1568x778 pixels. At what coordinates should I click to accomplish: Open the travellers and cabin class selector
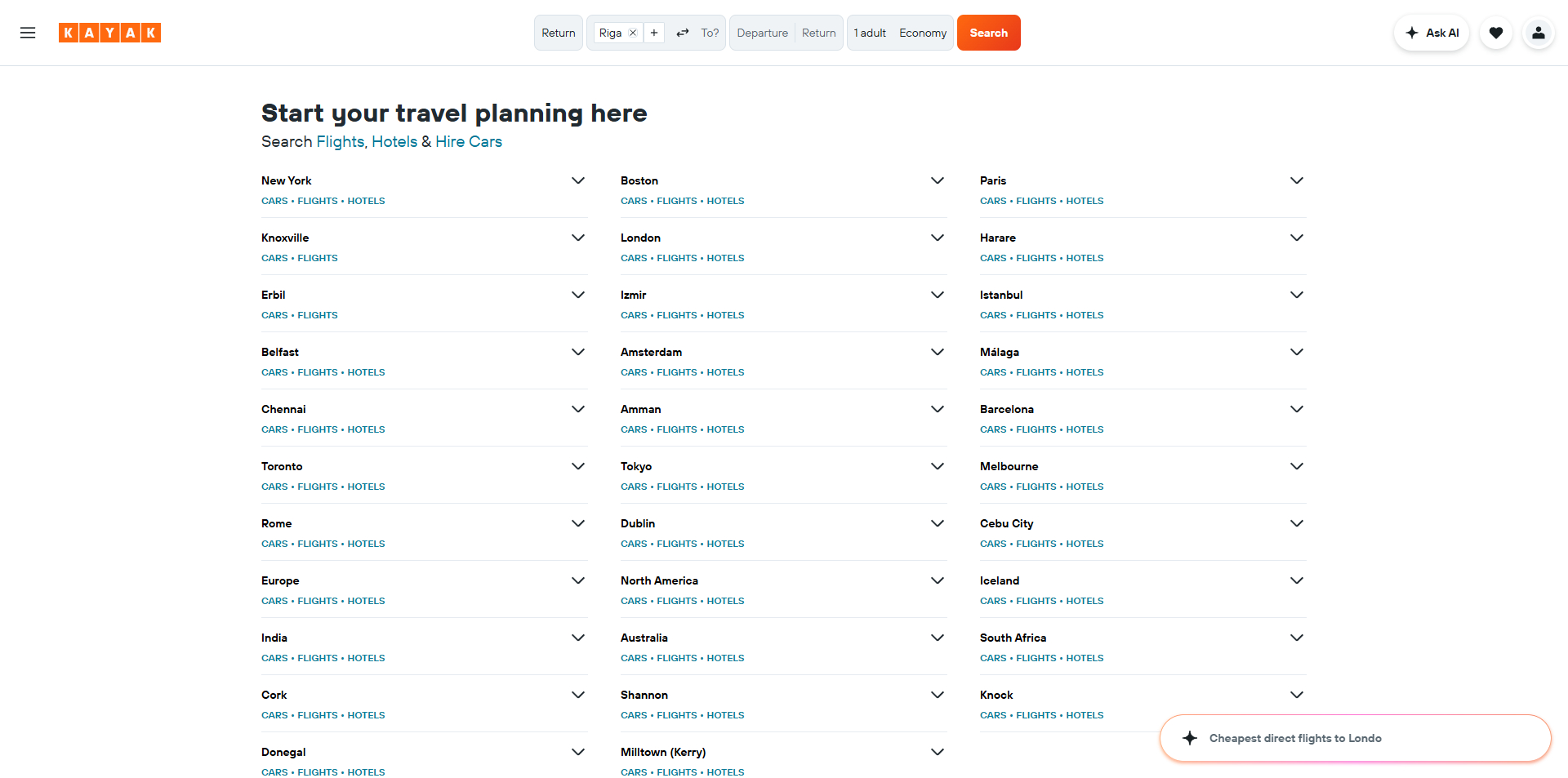[900, 33]
